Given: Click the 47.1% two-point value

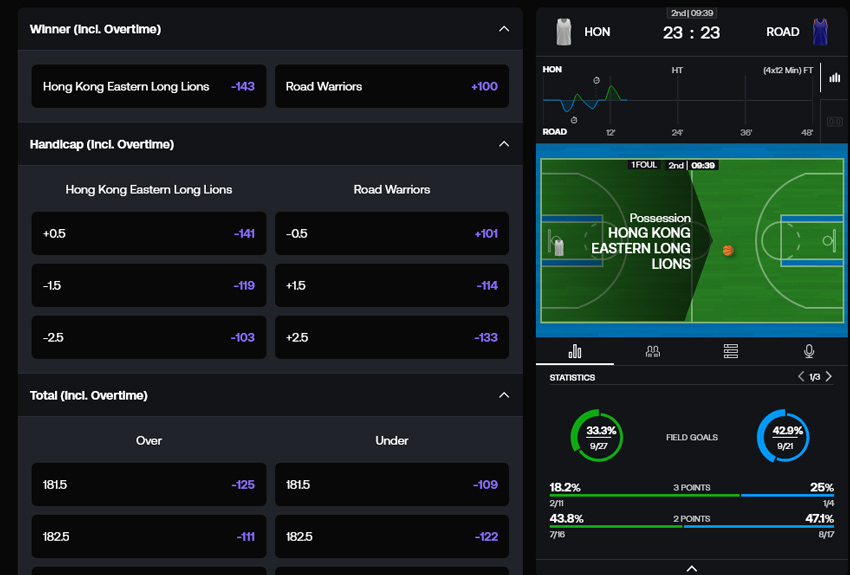Looking at the screenshot, I should [x=819, y=519].
